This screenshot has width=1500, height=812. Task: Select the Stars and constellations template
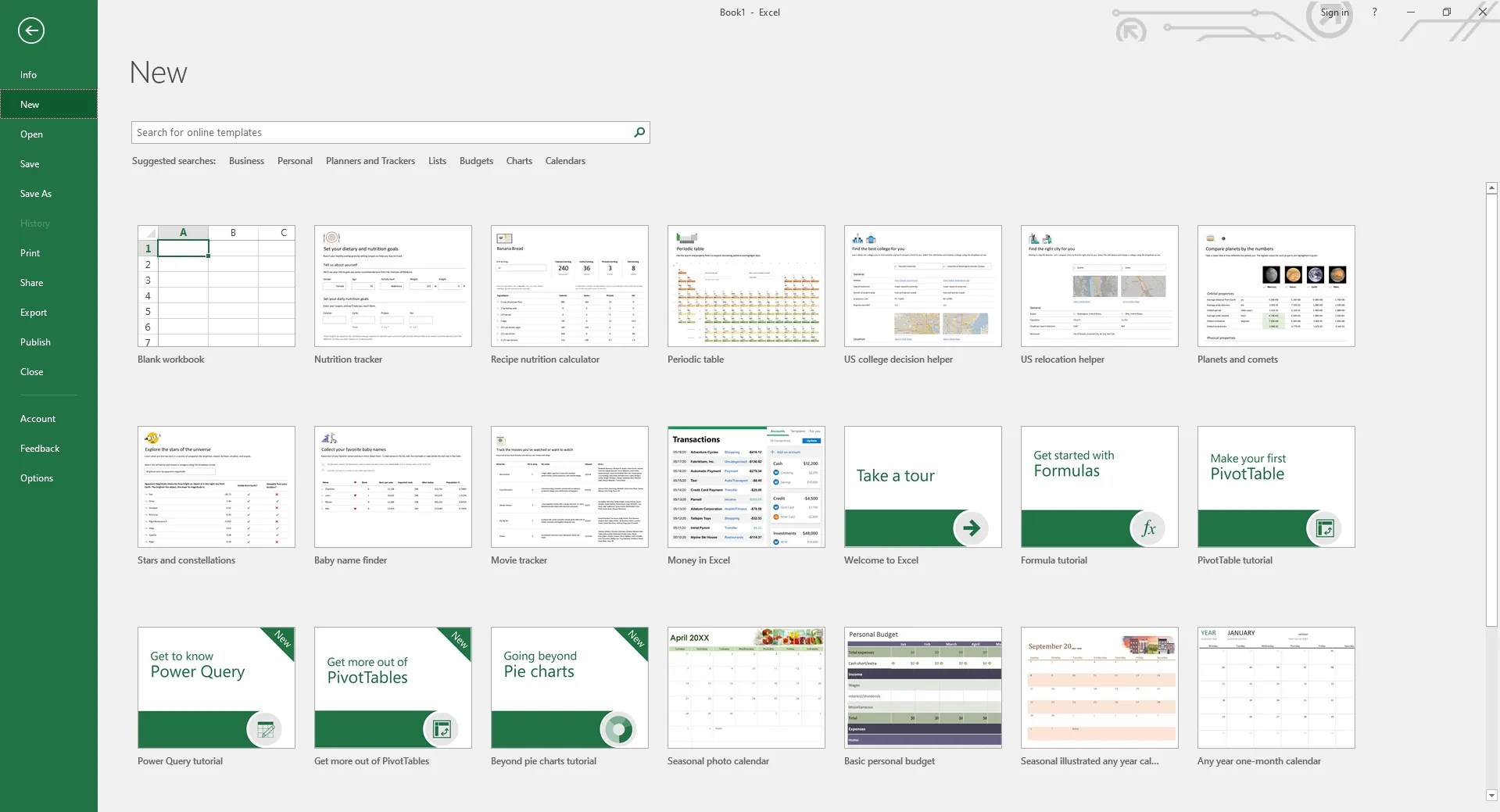click(217, 487)
